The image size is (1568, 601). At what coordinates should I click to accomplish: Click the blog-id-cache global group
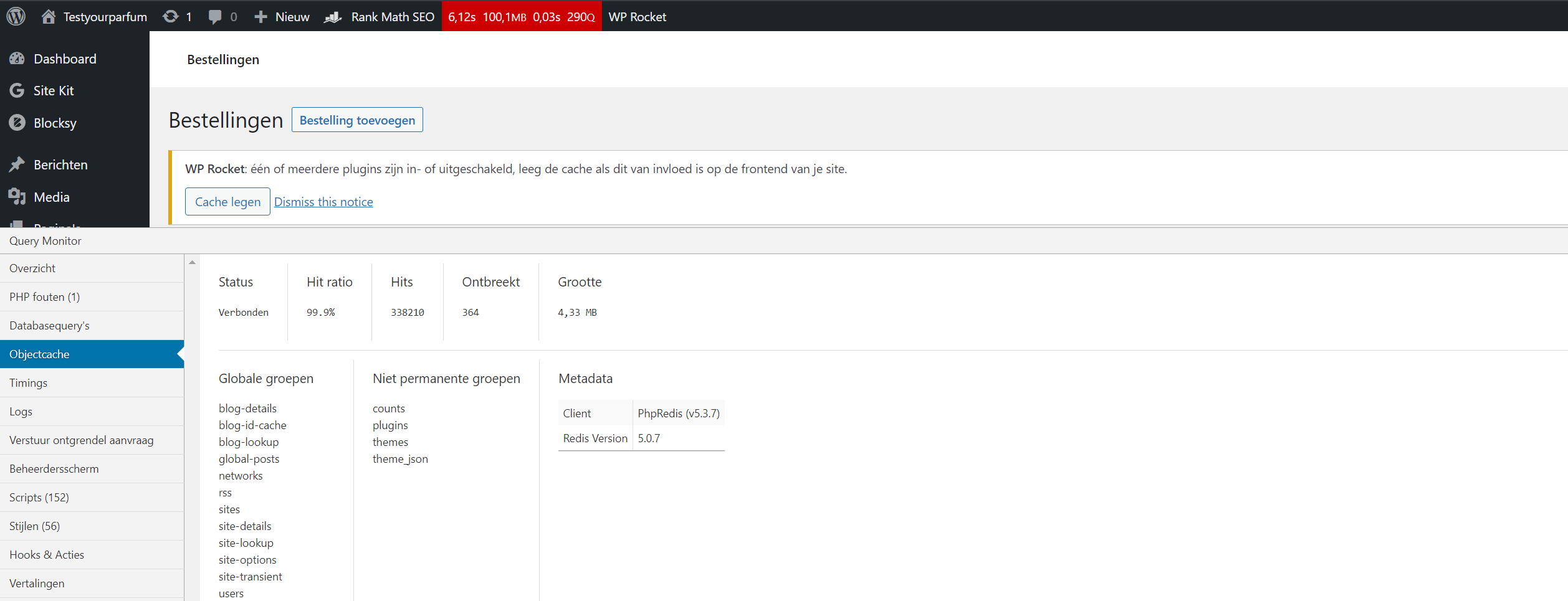[x=252, y=425]
